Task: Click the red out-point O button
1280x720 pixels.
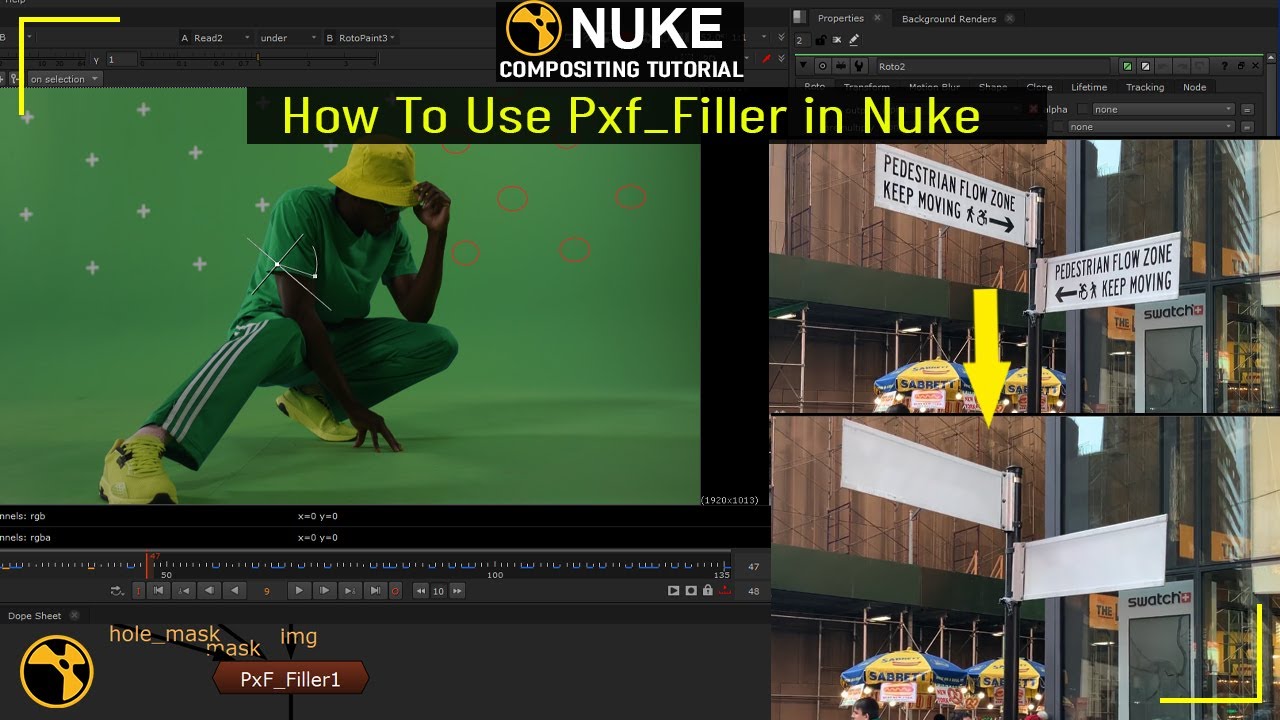Action: pos(395,591)
